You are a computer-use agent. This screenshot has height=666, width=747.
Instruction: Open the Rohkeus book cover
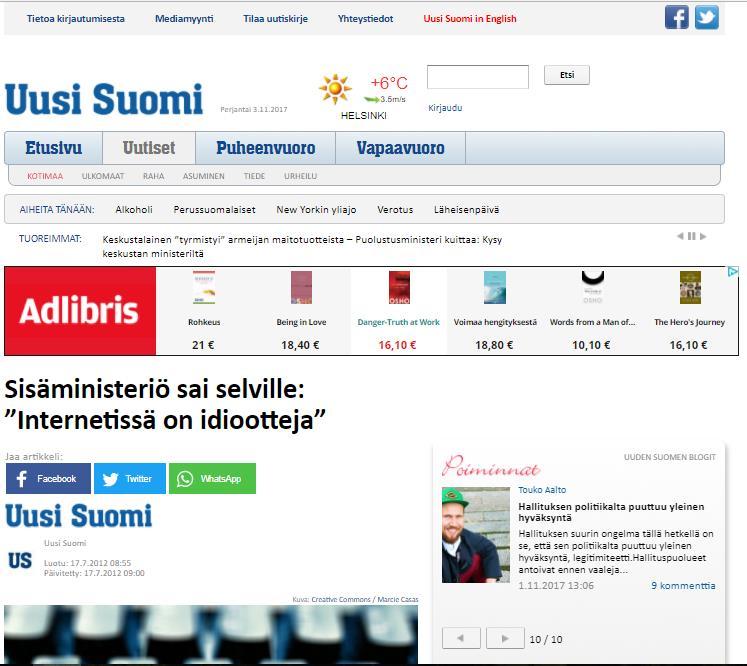tap(204, 287)
